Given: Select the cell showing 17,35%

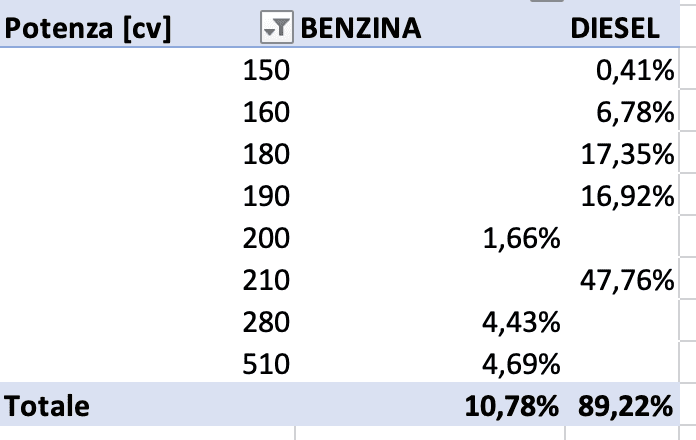Looking at the screenshot, I should [627, 155].
